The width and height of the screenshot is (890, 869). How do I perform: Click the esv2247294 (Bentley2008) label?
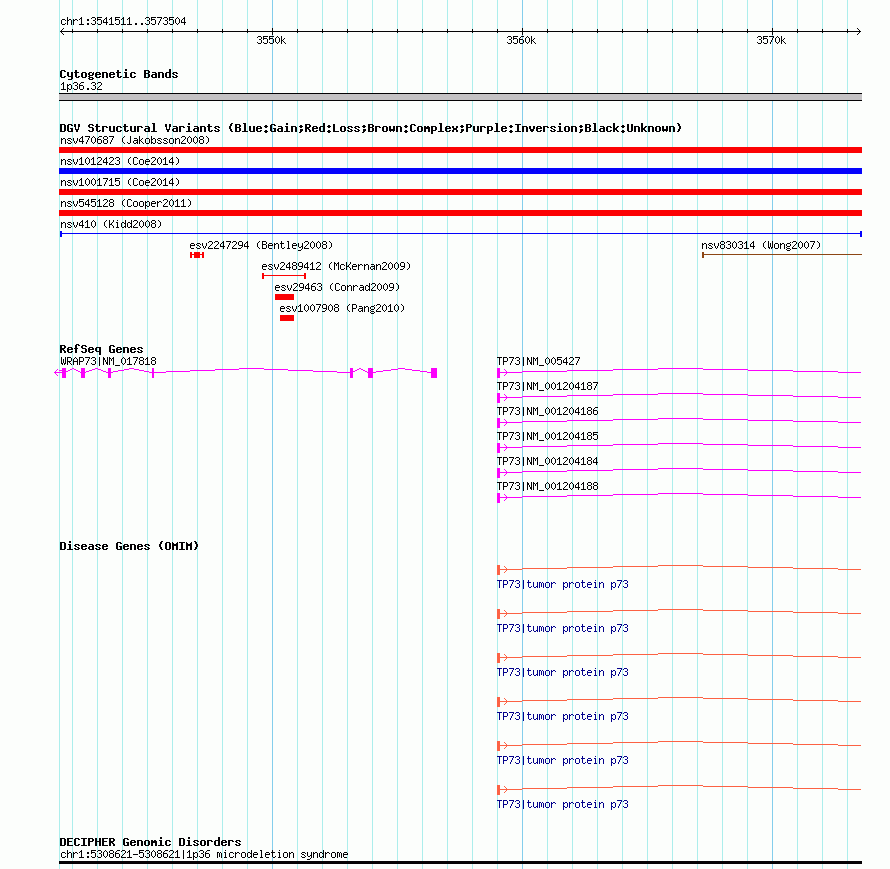pyautogui.click(x=261, y=245)
